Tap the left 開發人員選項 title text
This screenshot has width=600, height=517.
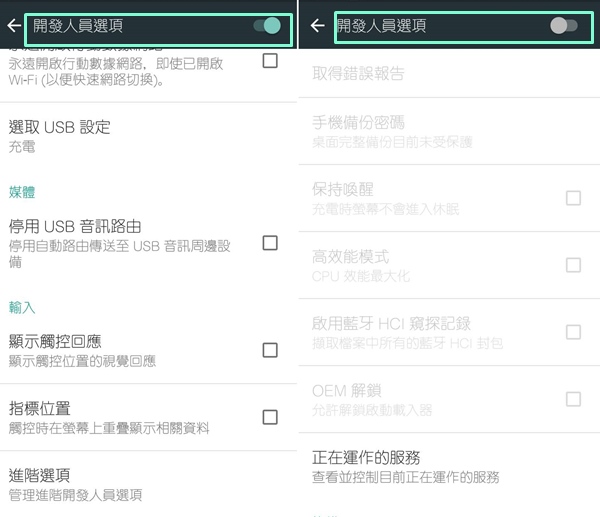point(79,26)
